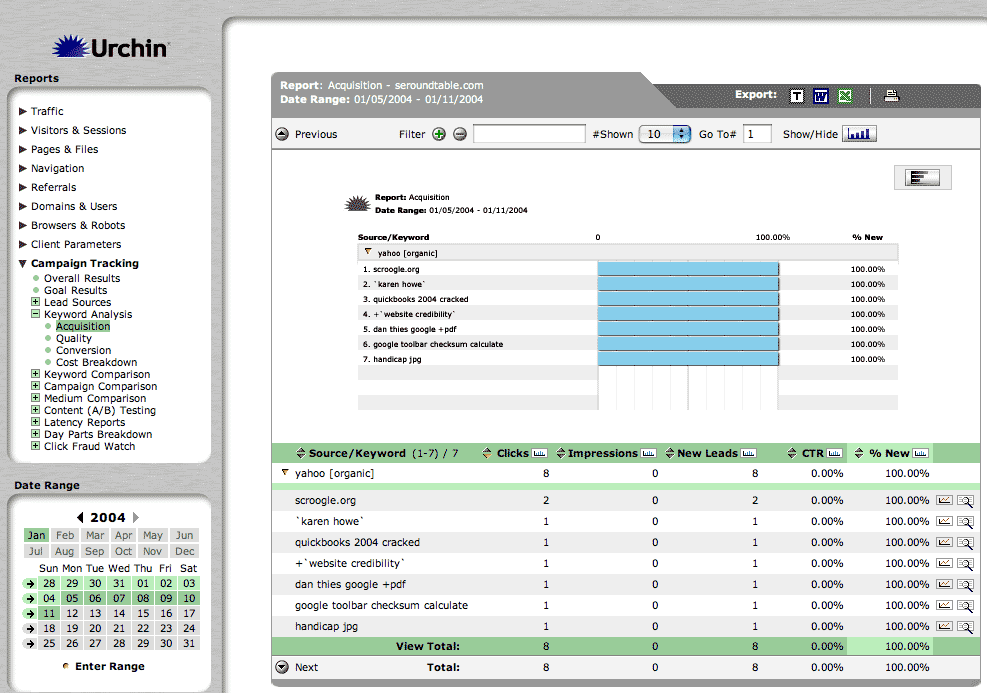Open Cost Breakdown report
This screenshot has height=693, width=987.
[96, 362]
